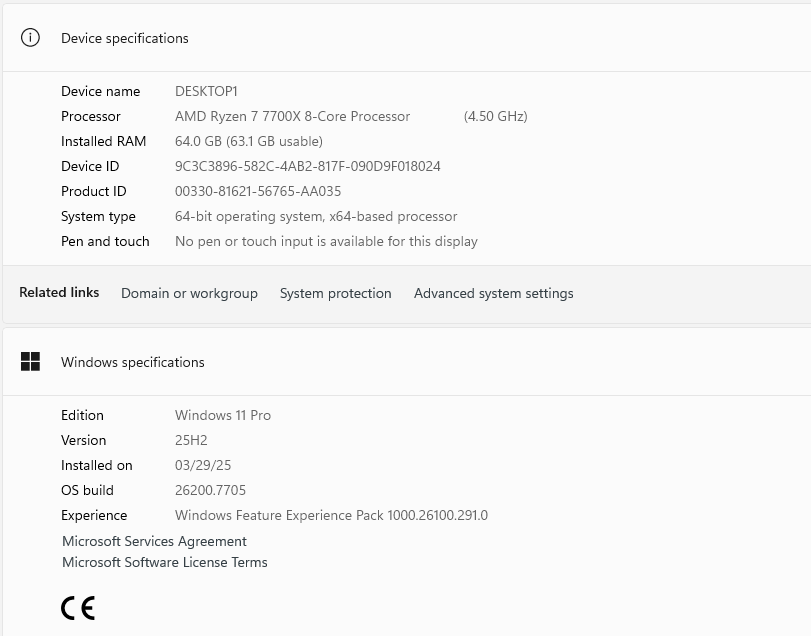
Task: Click the 64-bit operating system value
Action: coord(316,216)
